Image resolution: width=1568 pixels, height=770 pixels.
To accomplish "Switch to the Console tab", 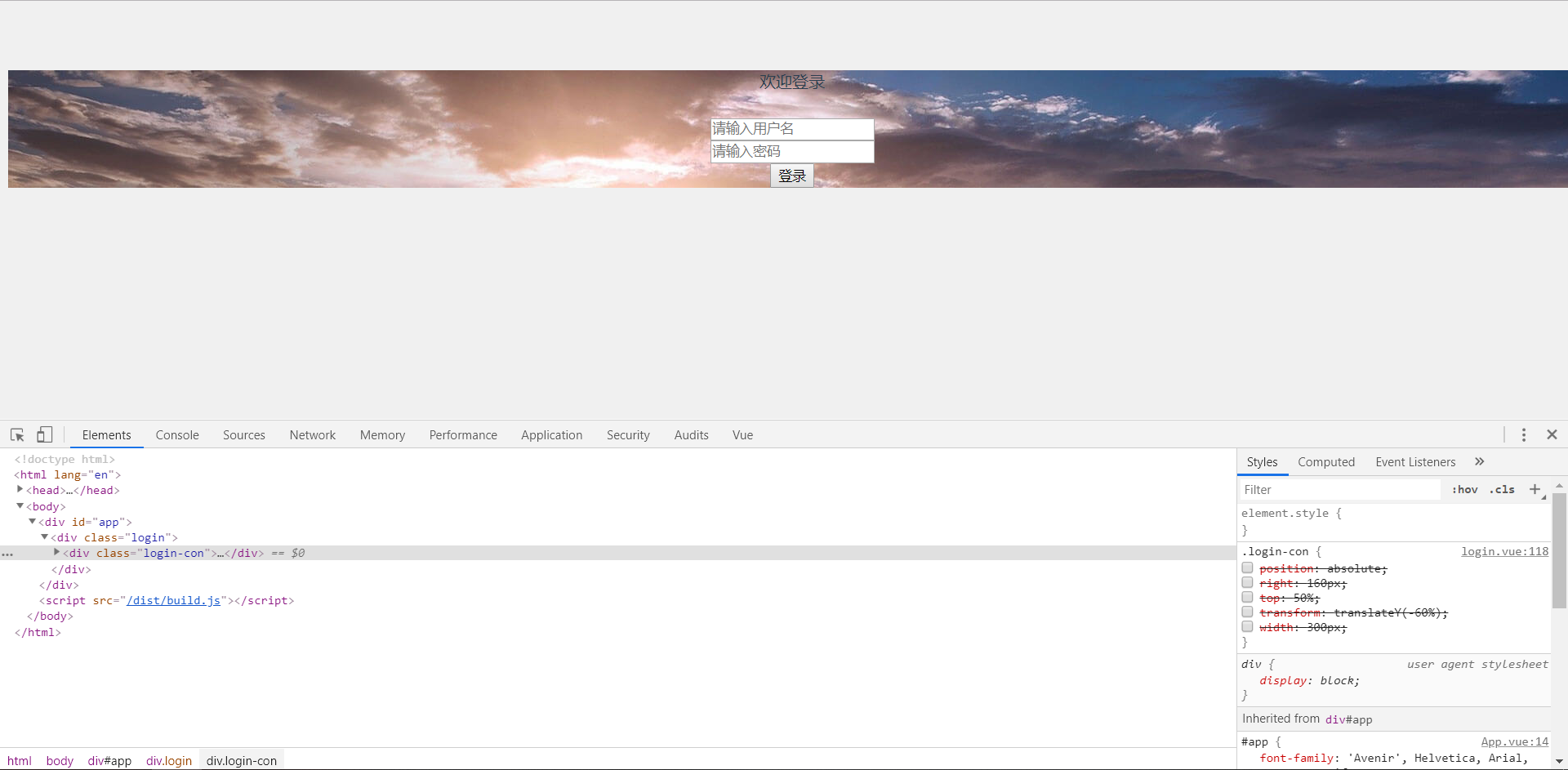I will tap(177, 435).
